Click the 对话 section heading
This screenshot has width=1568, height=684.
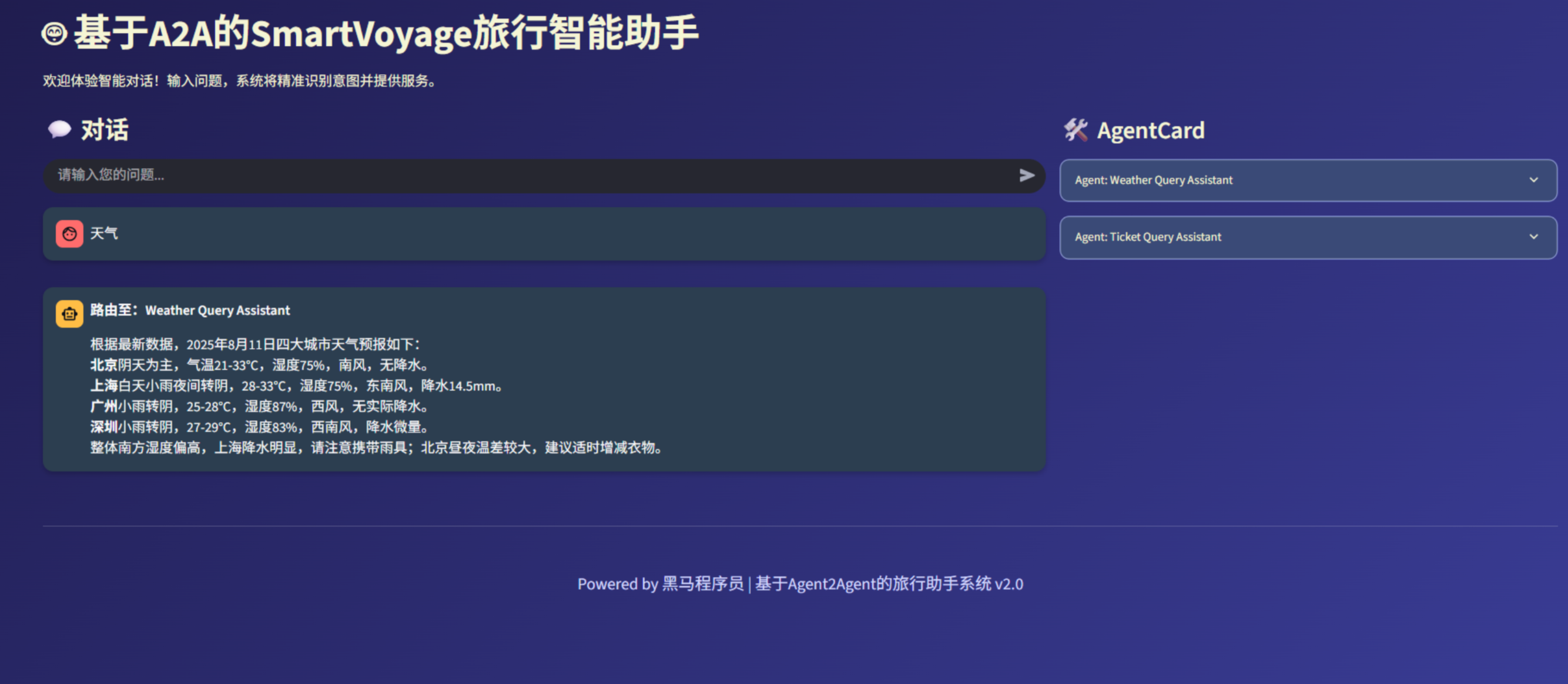104,130
